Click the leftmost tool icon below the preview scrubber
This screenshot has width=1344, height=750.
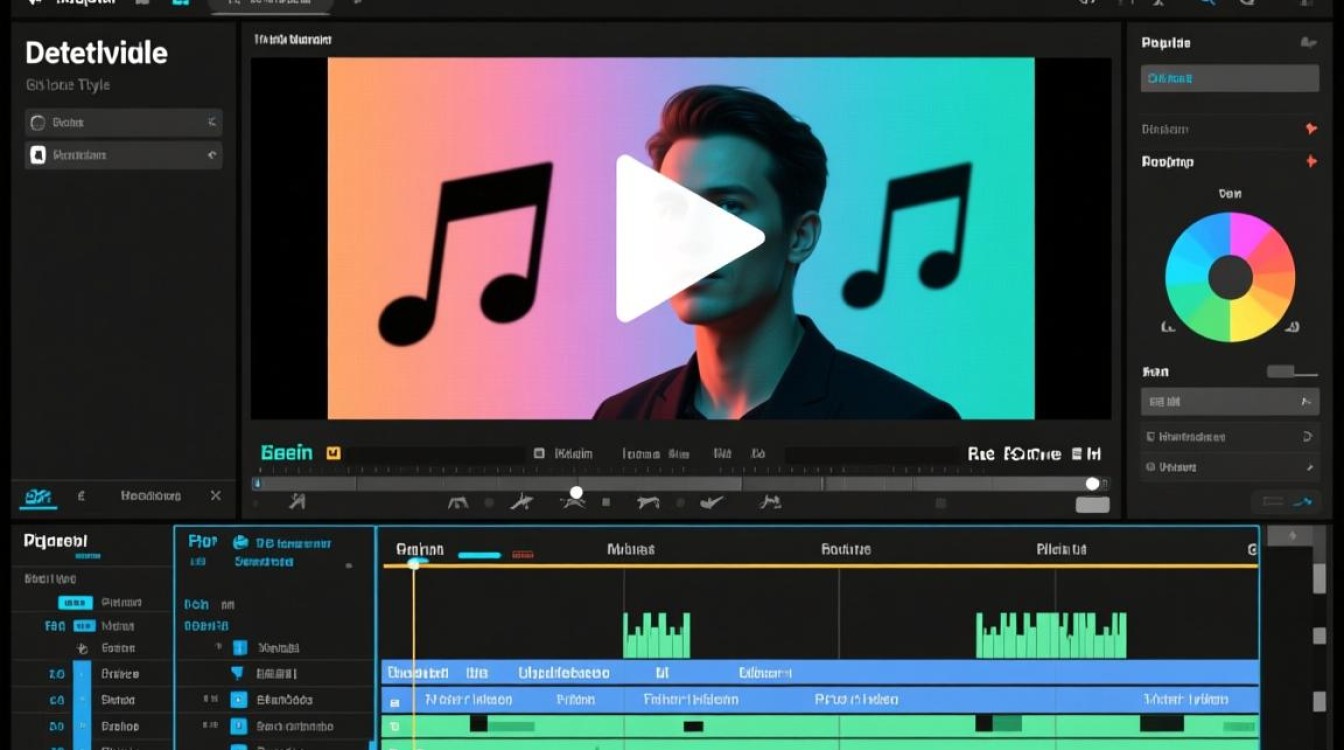(x=297, y=502)
